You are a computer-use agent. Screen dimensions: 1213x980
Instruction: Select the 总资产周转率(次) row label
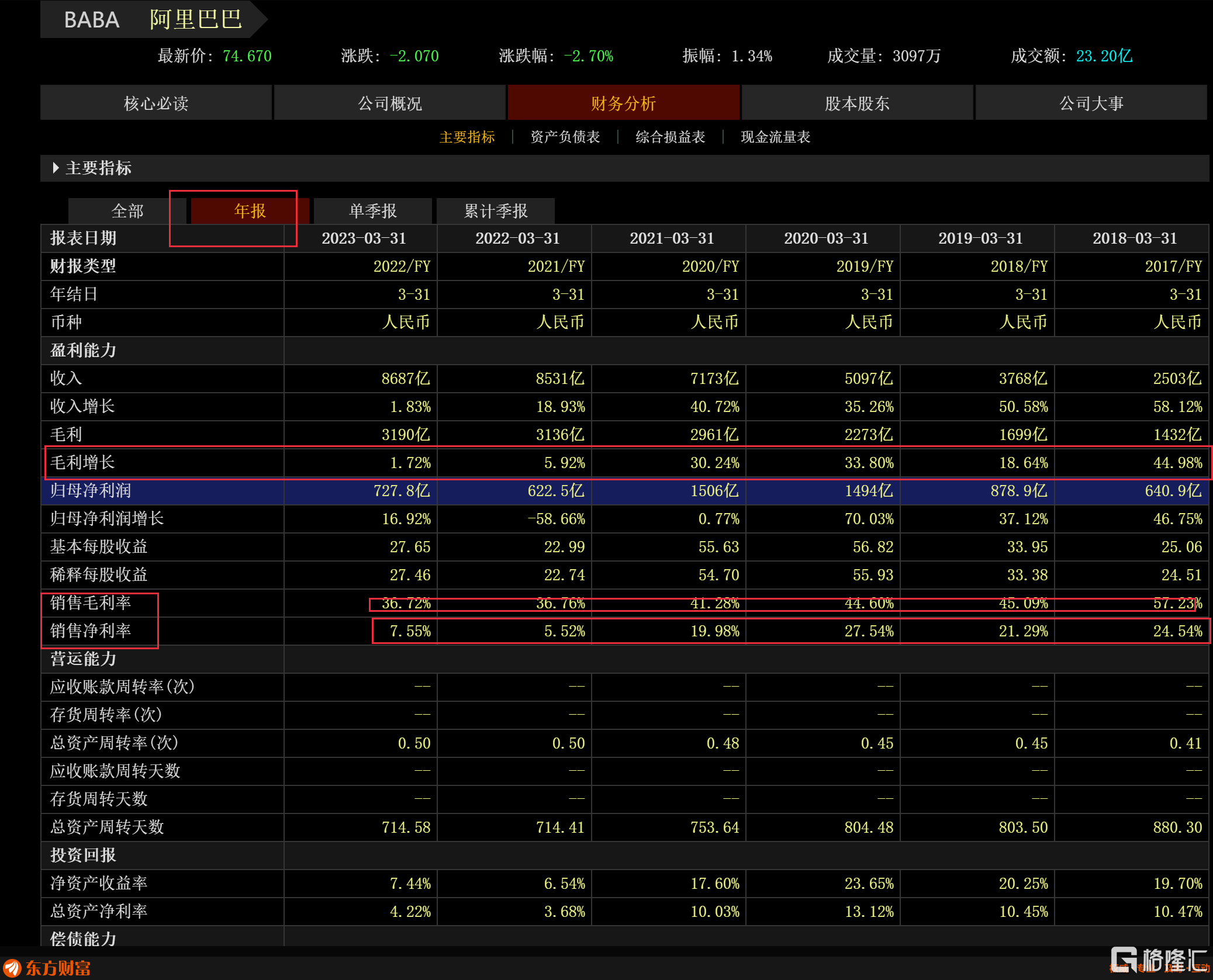(114, 743)
